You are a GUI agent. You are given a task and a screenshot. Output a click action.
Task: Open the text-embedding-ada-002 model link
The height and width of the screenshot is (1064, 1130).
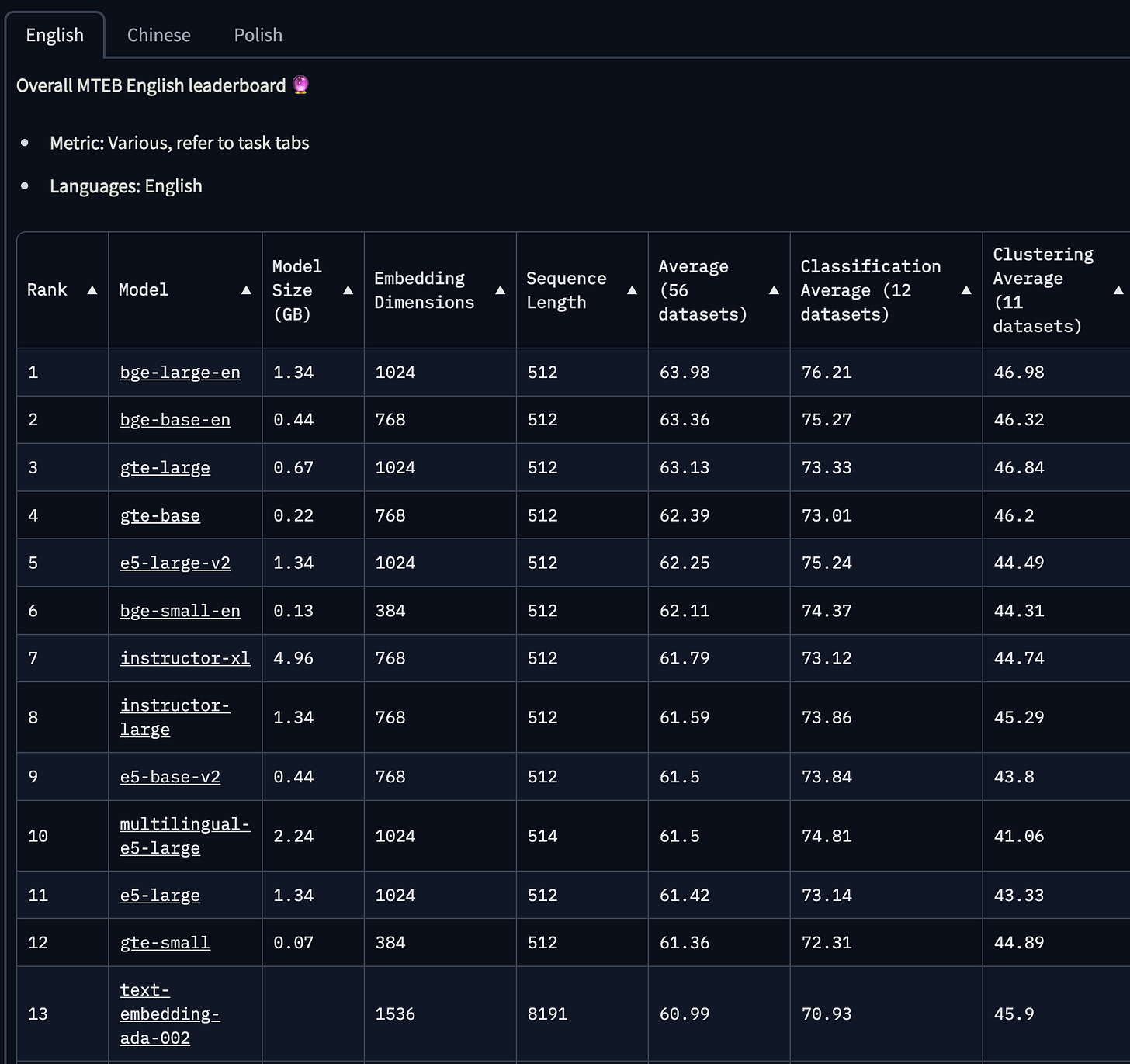coord(170,1014)
